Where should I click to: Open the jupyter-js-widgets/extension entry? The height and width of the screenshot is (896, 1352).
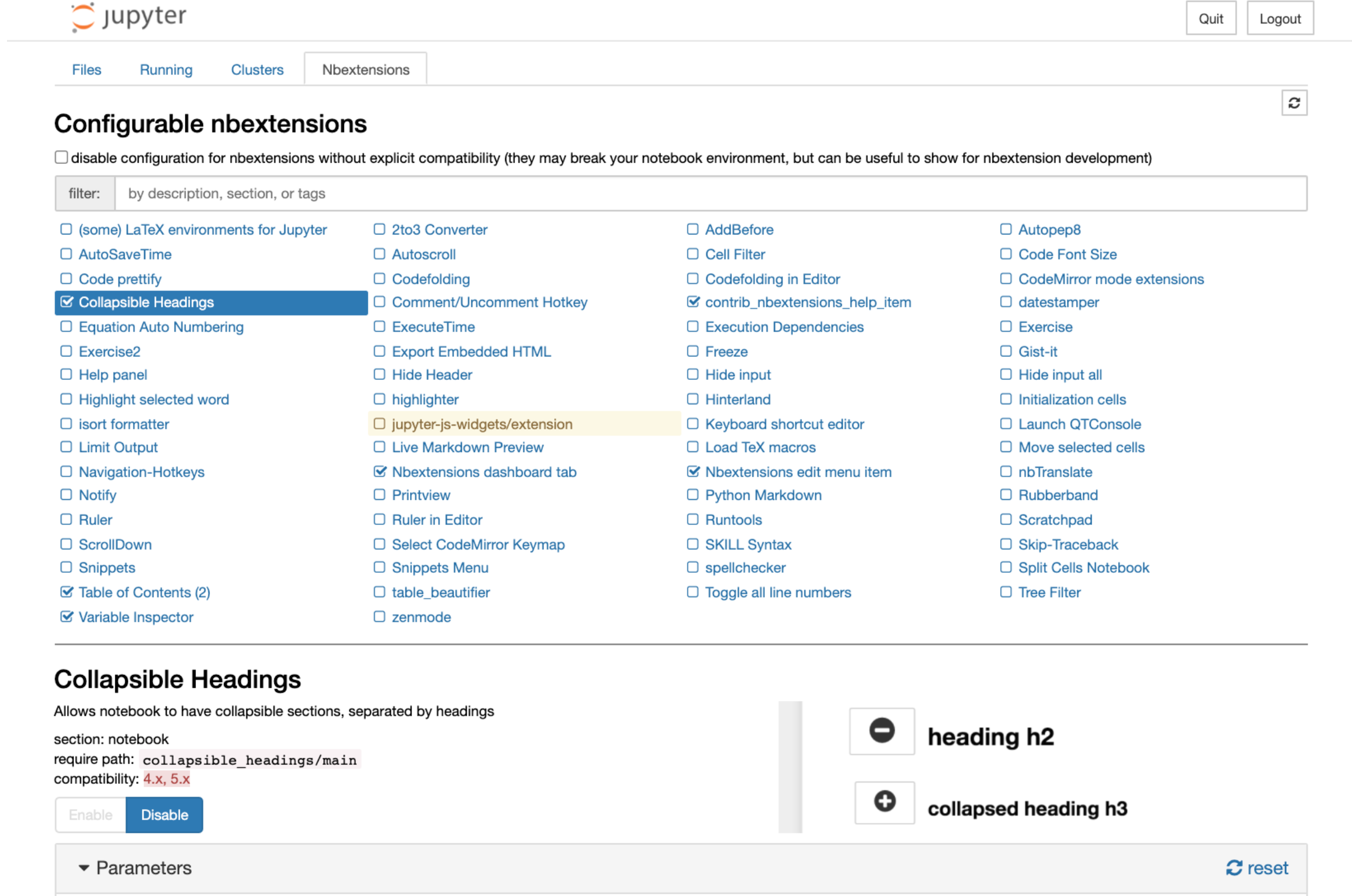482,424
